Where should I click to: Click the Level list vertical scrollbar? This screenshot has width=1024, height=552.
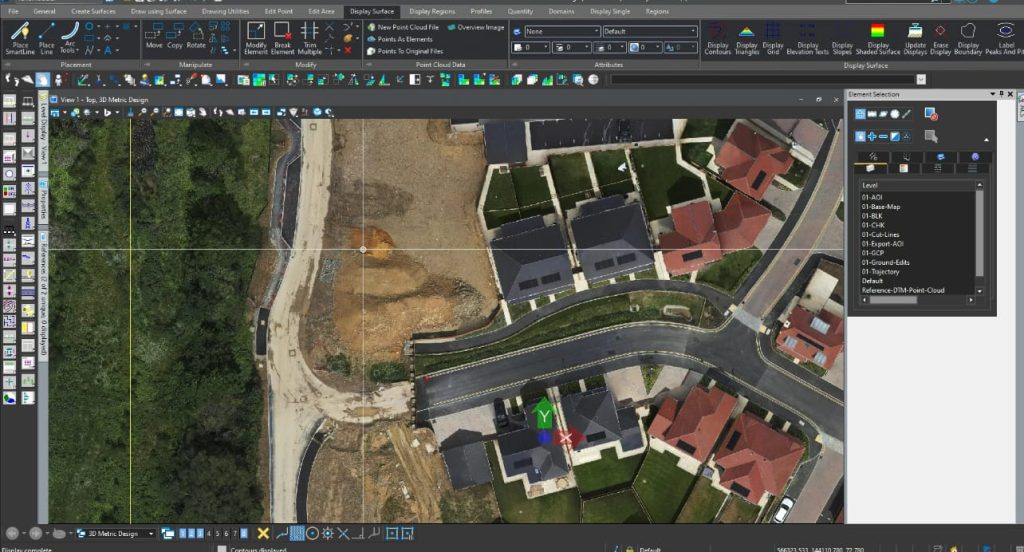[979, 238]
